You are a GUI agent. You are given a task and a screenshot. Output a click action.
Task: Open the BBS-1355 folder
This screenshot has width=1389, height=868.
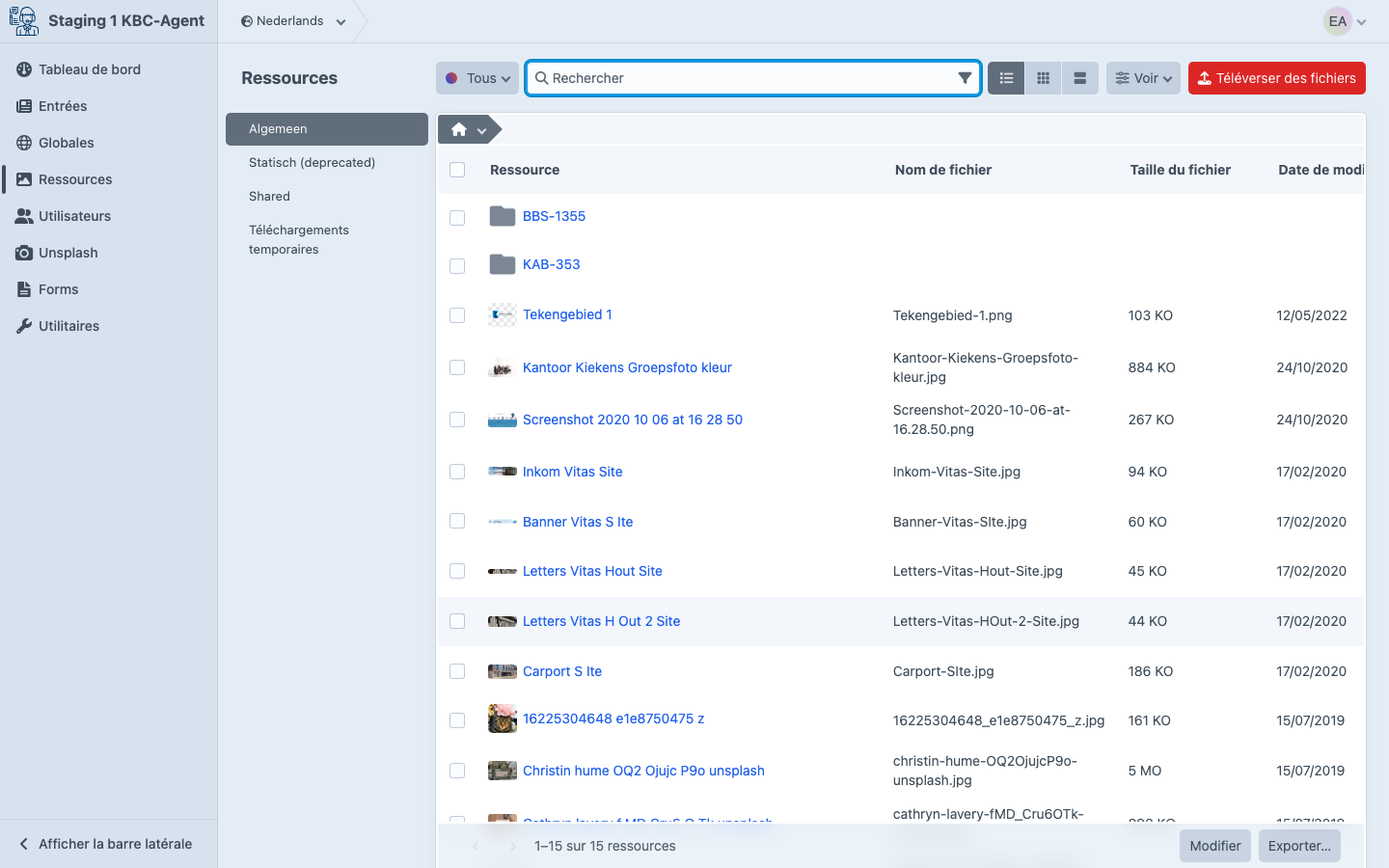pyautogui.click(x=554, y=216)
